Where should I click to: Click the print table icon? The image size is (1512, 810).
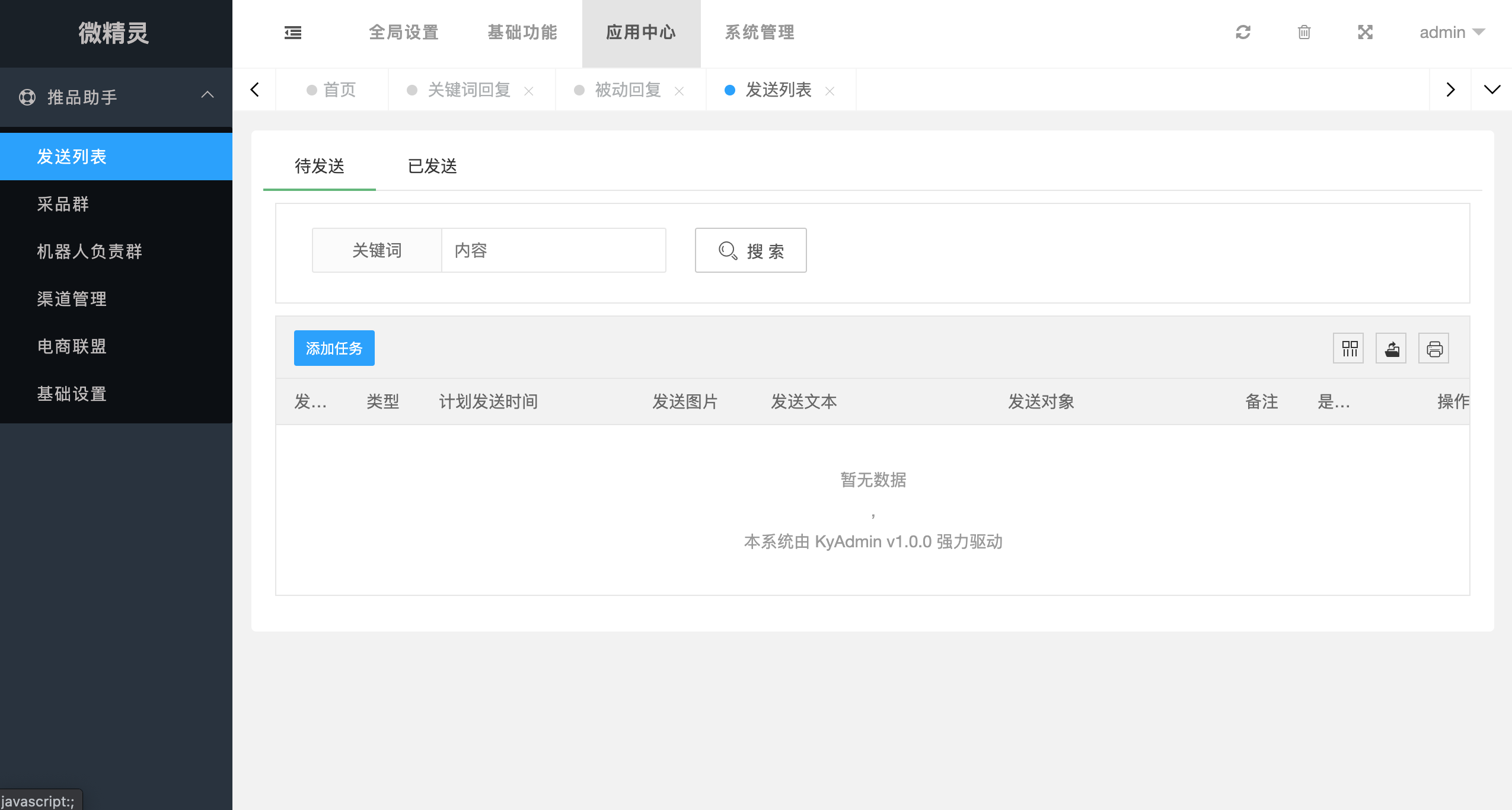[x=1434, y=348]
